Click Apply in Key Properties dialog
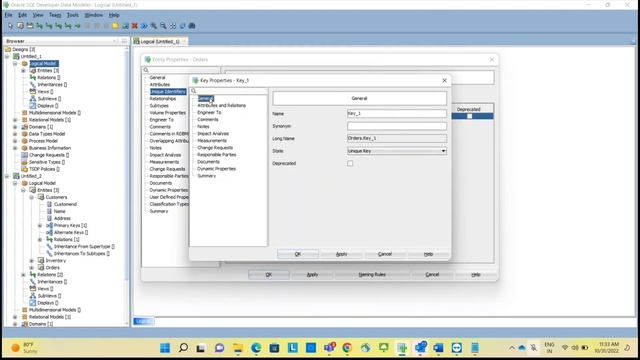The height and width of the screenshot is (360, 640). click(x=341, y=254)
